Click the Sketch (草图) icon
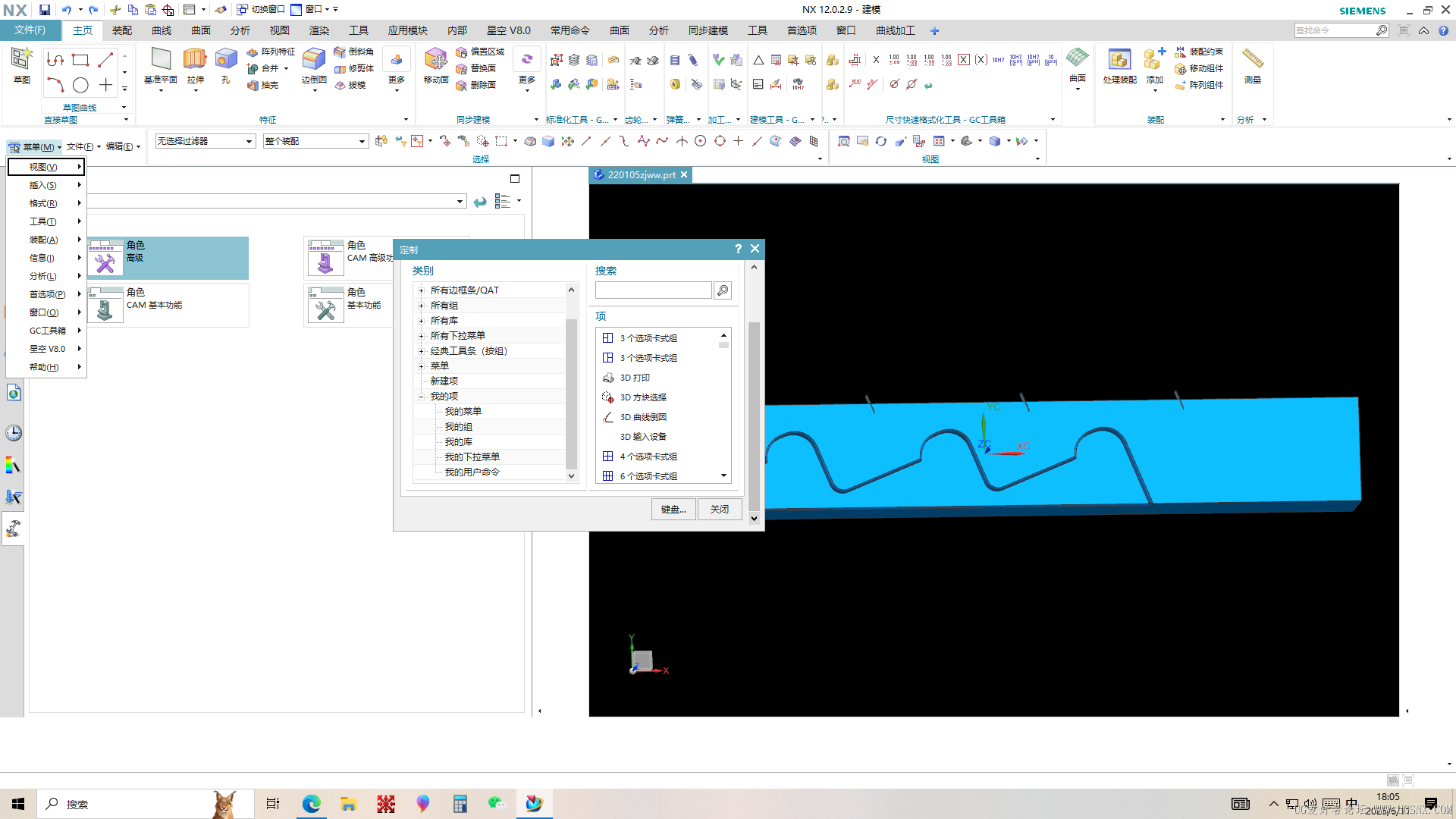This screenshot has width=1456, height=819. point(21,60)
